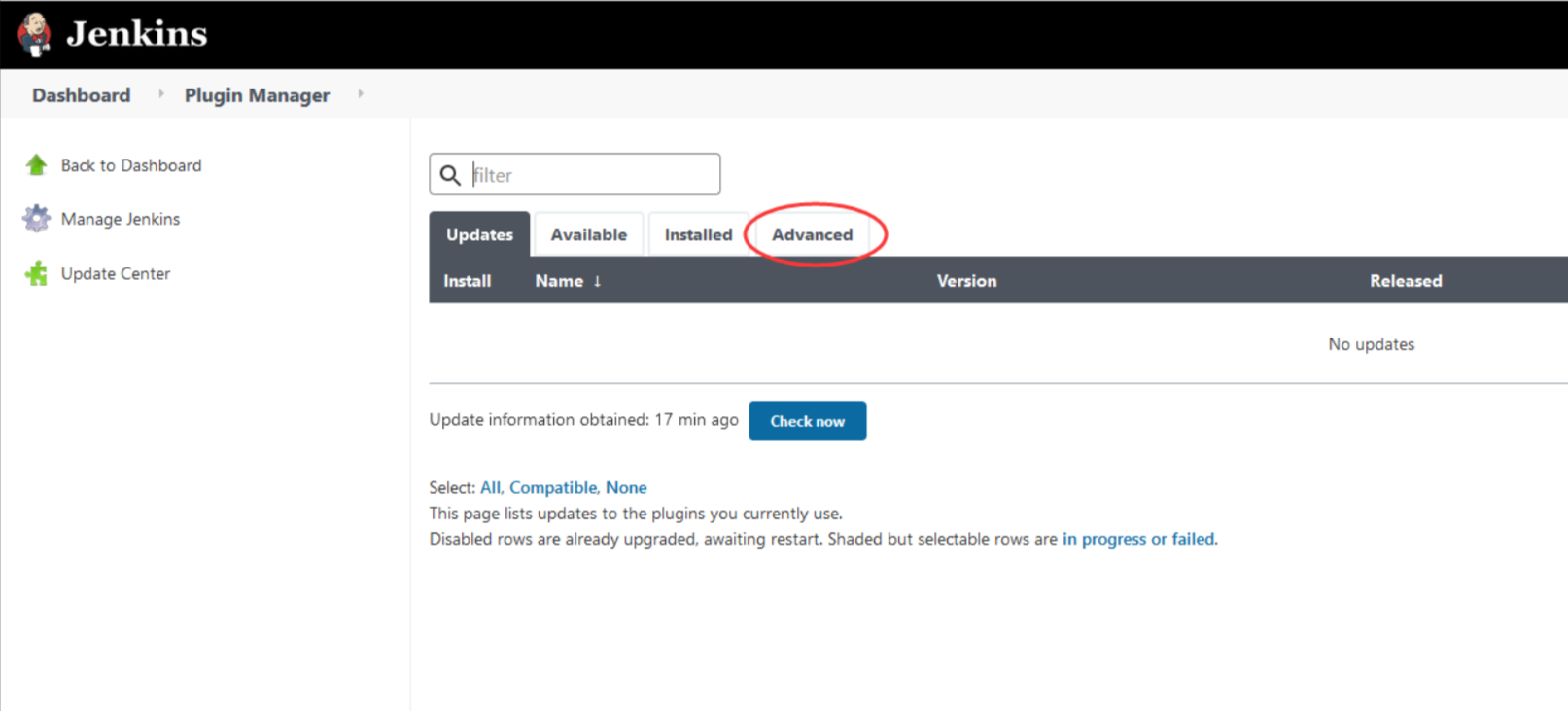Viewport: 1568px width, 711px height.
Task: Select Compatible plugins link
Action: click(x=553, y=487)
